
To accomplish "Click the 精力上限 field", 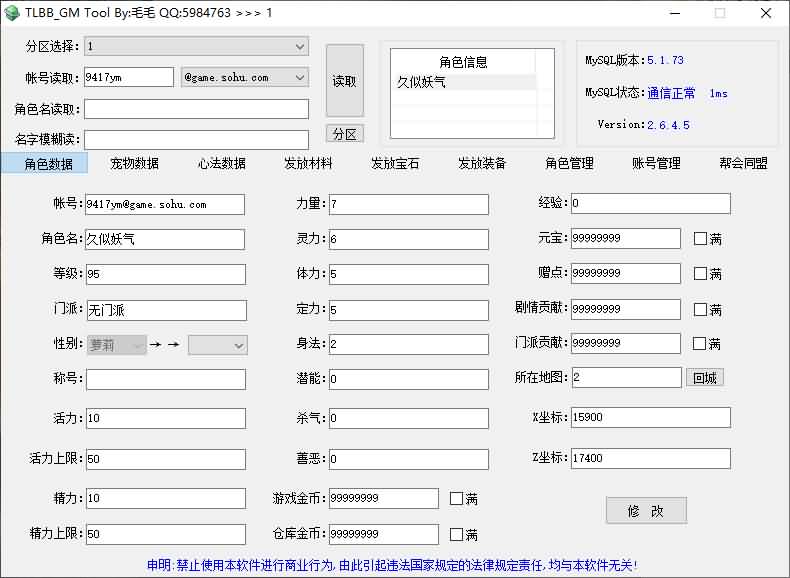I will click(166, 534).
